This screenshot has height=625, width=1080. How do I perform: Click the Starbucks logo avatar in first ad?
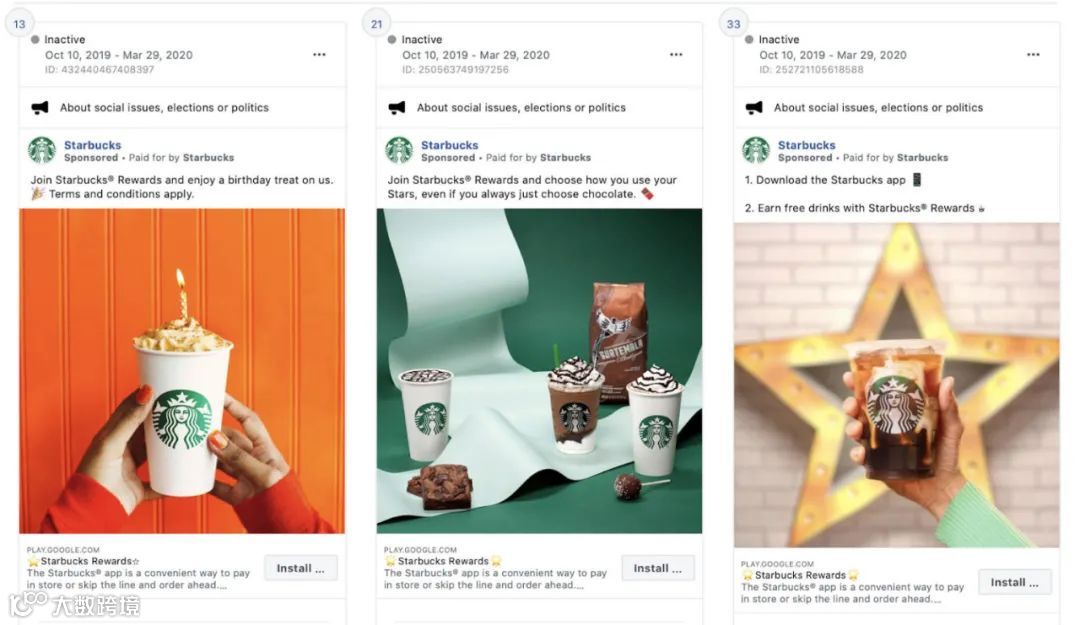tap(42, 150)
